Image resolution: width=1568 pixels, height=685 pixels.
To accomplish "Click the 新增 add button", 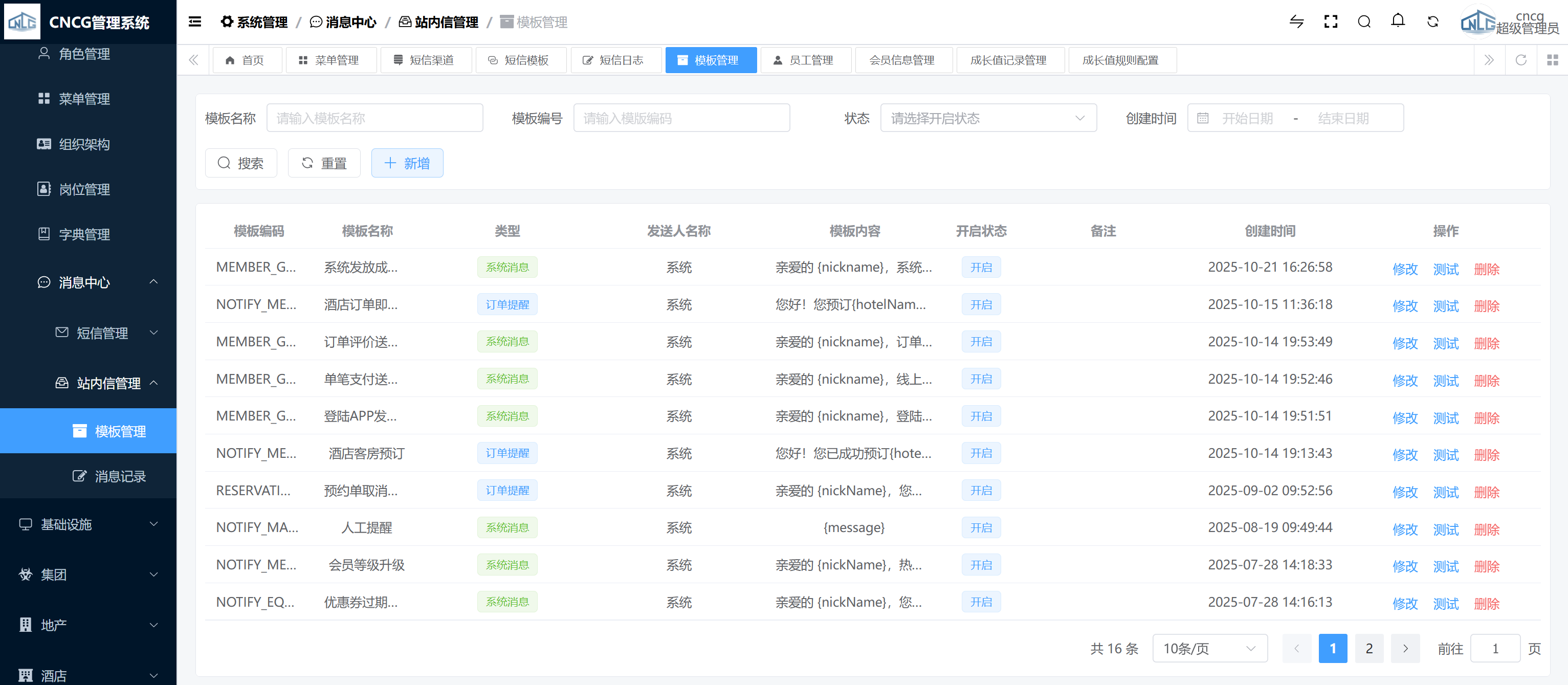I will 407,163.
